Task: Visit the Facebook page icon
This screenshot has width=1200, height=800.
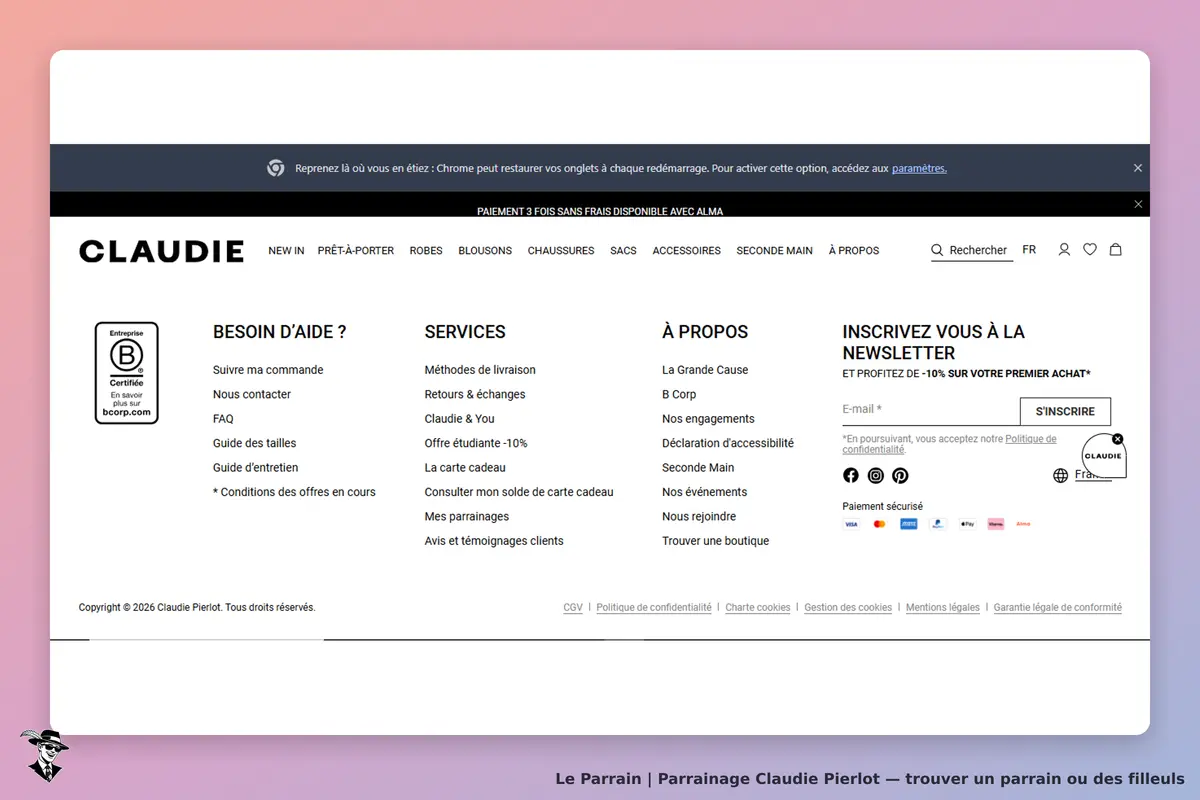Action: click(x=851, y=475)
